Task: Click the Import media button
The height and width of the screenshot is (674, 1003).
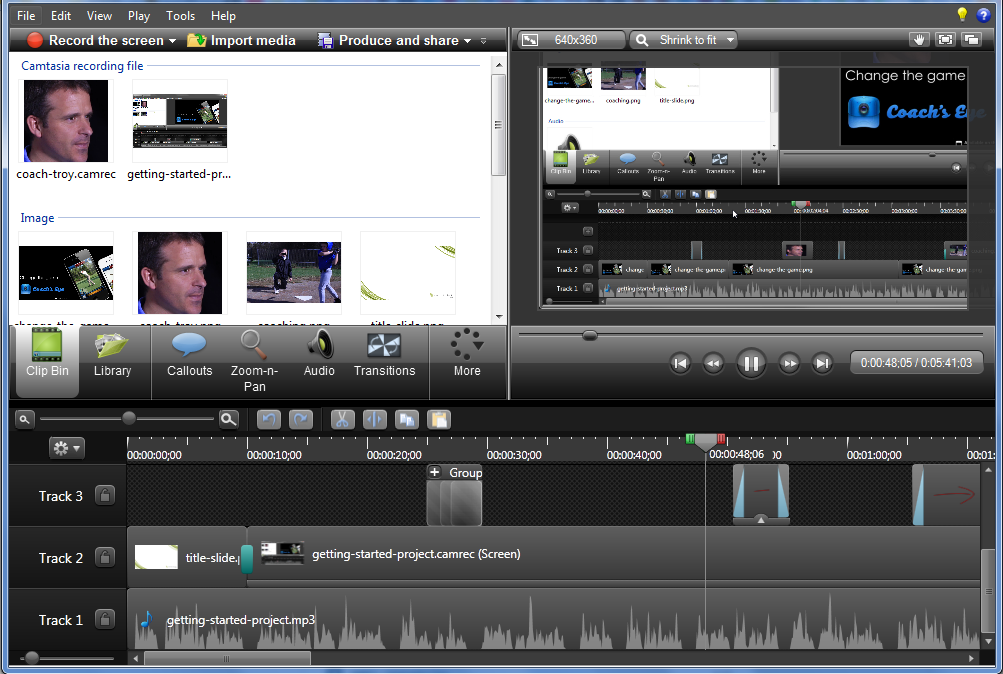Action: click(241, 41)
